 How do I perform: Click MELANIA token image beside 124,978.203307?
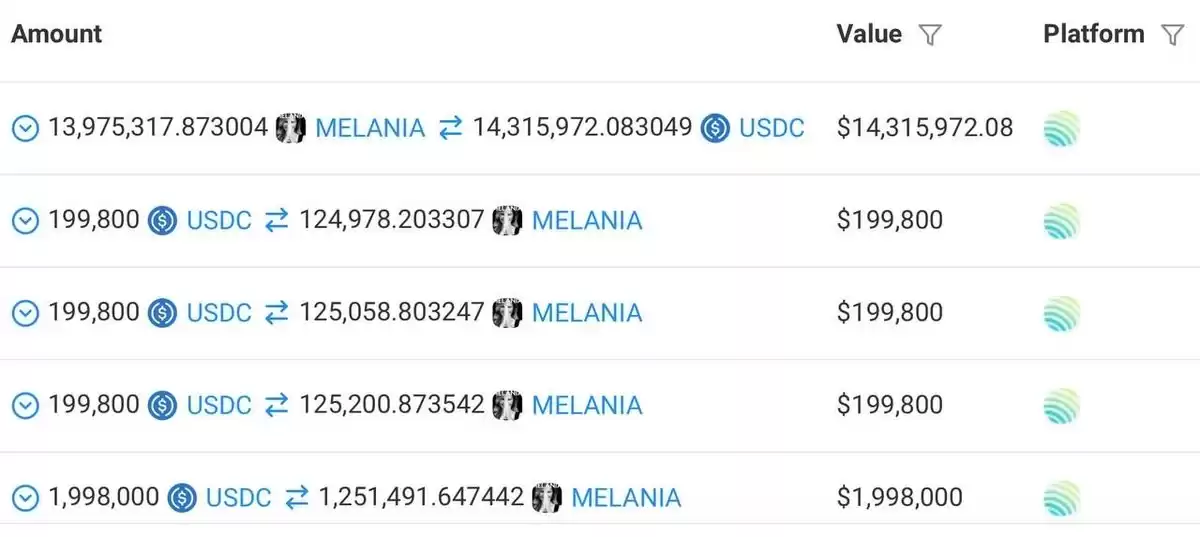(508, 220)
